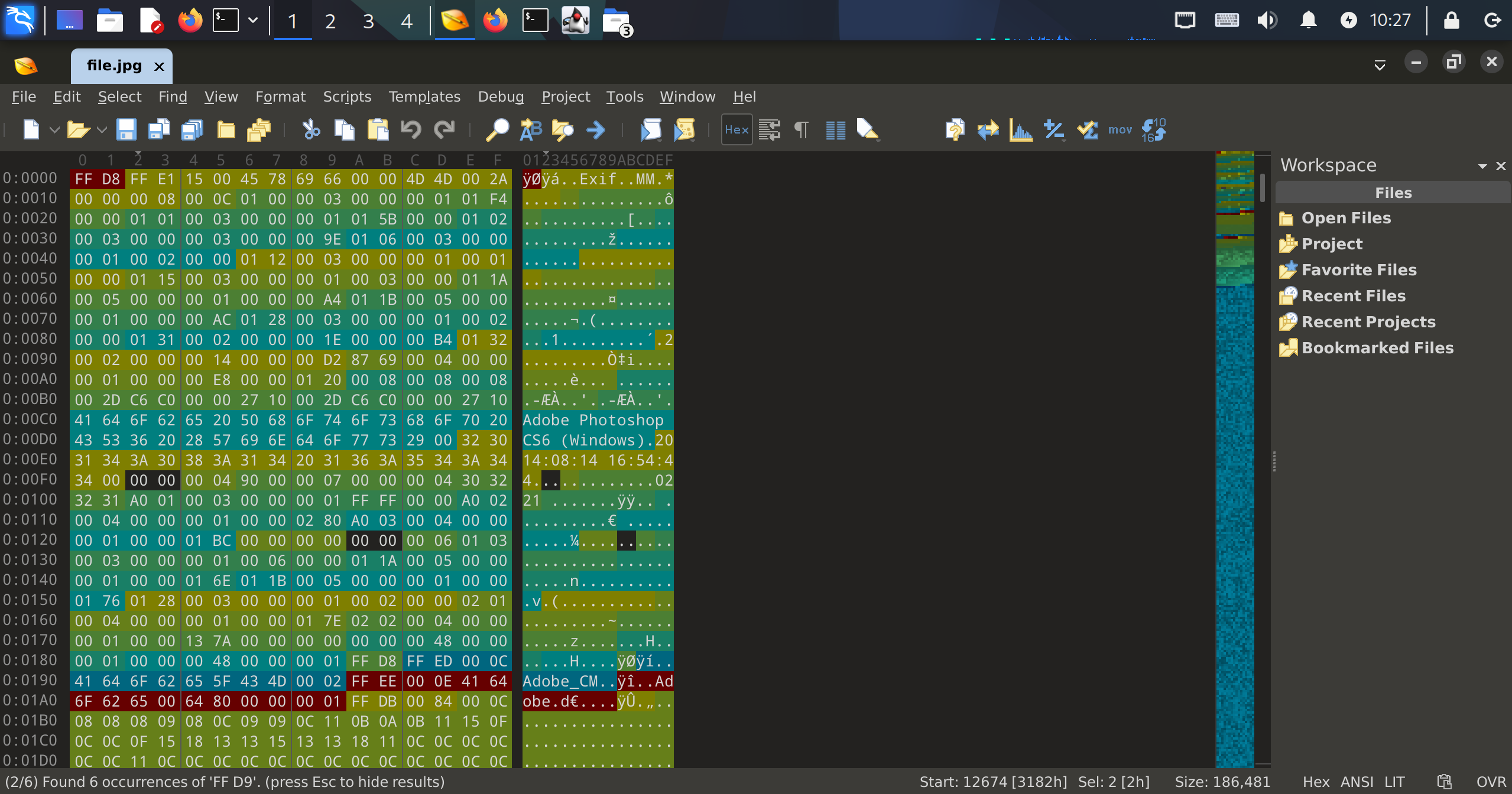Select Bookmarked Files in Workspace
Screen dimensions: 1512x794
(1377, 347)
